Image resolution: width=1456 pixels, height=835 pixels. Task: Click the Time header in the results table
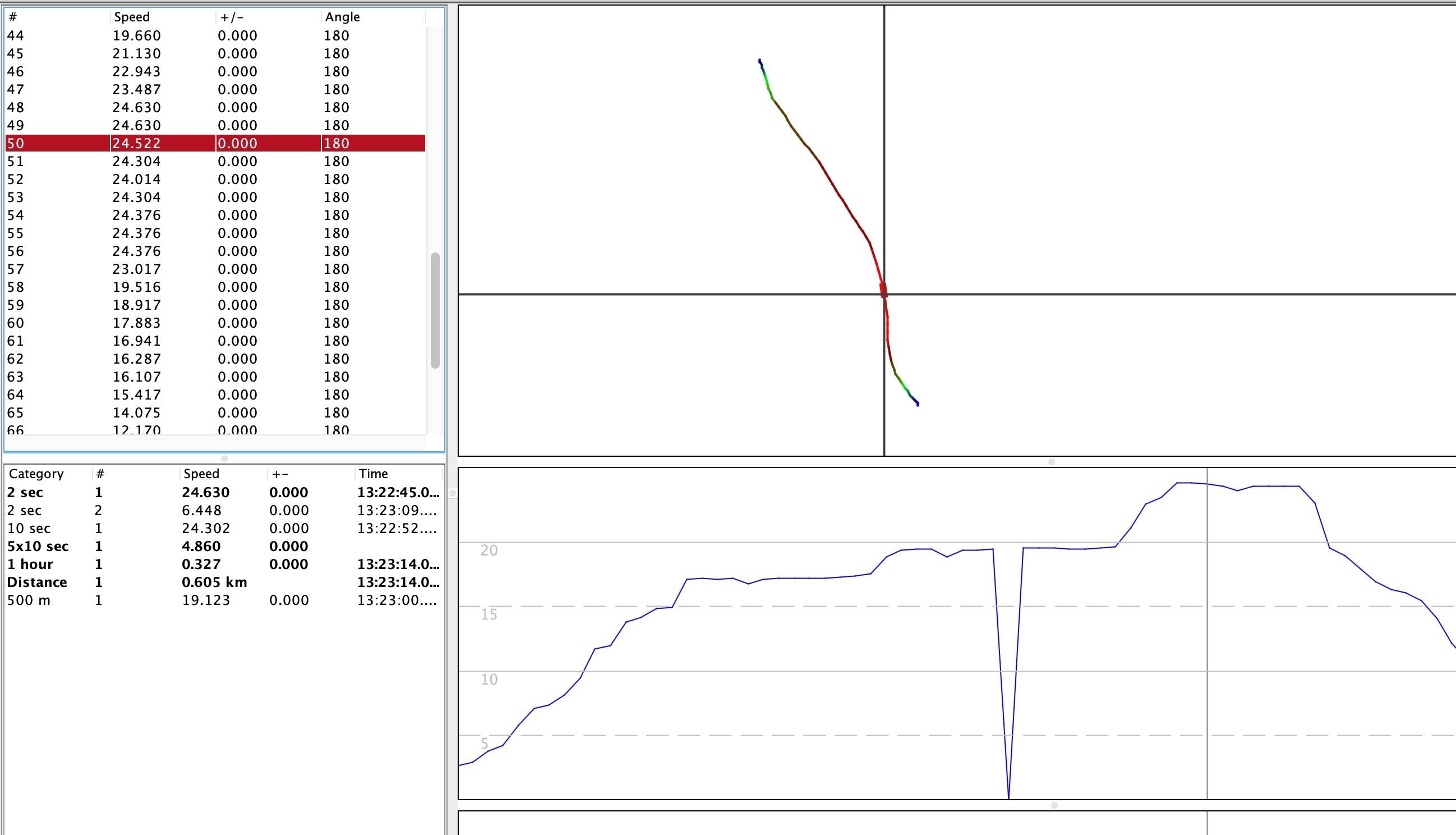(x=374, y=474)
